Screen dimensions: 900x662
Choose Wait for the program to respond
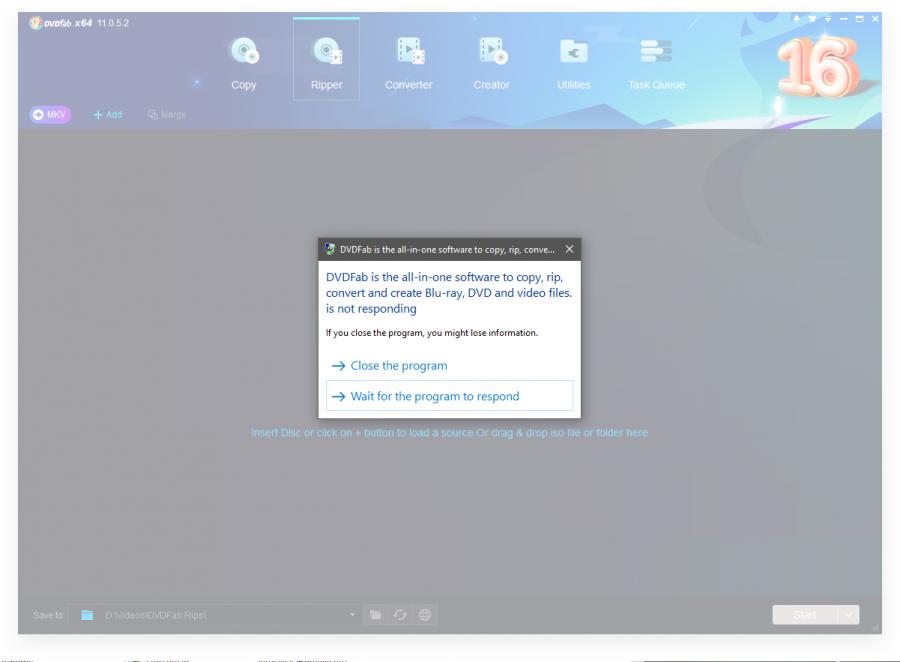(x=449, y=396)
